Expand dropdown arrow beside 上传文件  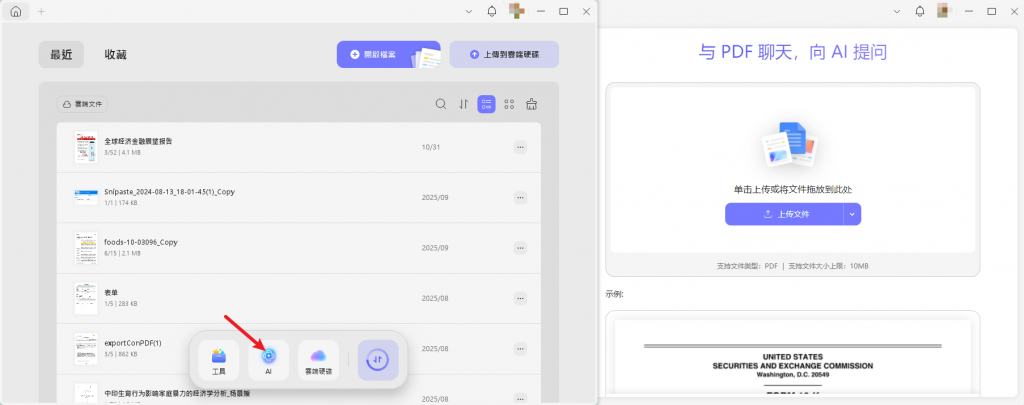tap(852, 214)
